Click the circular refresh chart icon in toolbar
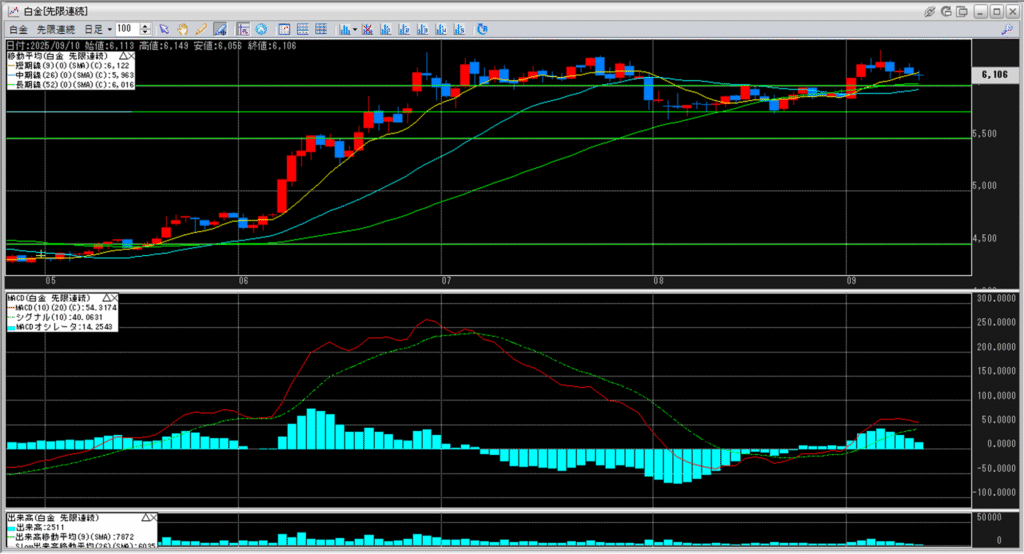Image resolution: width=1024 pixels, height=554 pixels. coord(483,29)
